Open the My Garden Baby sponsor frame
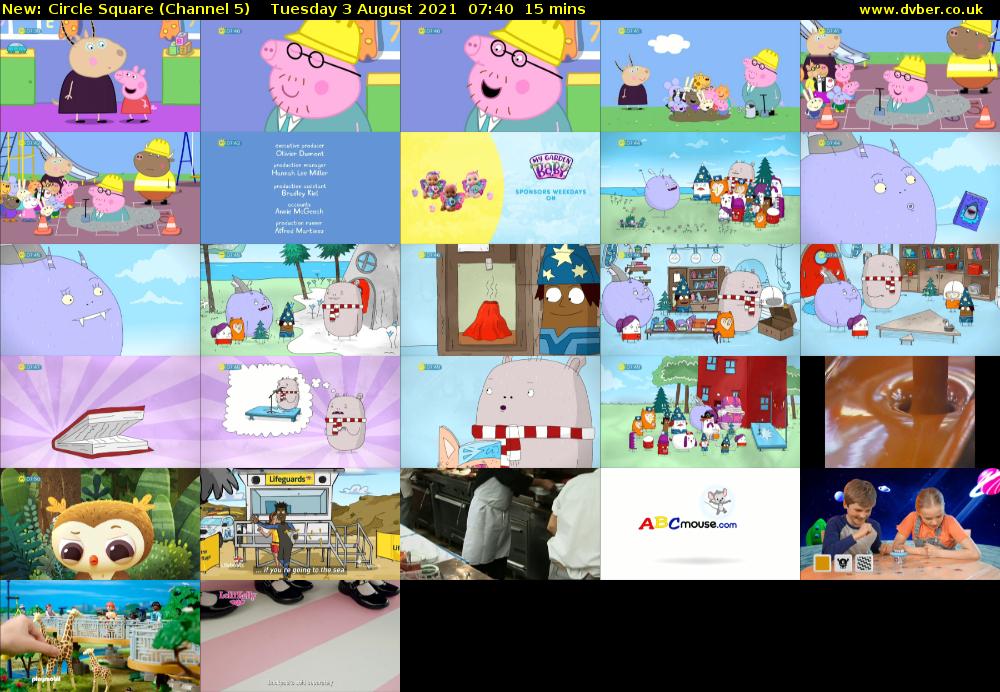This screenshot has height=692, width=1000. [501, 188]
